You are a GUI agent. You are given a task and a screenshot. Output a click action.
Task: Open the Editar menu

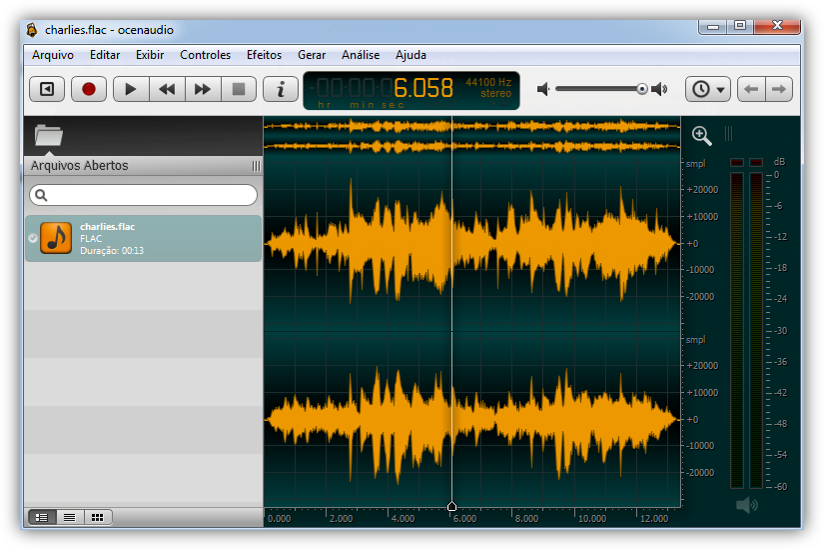pyautogui.click(x=105, y=55)
